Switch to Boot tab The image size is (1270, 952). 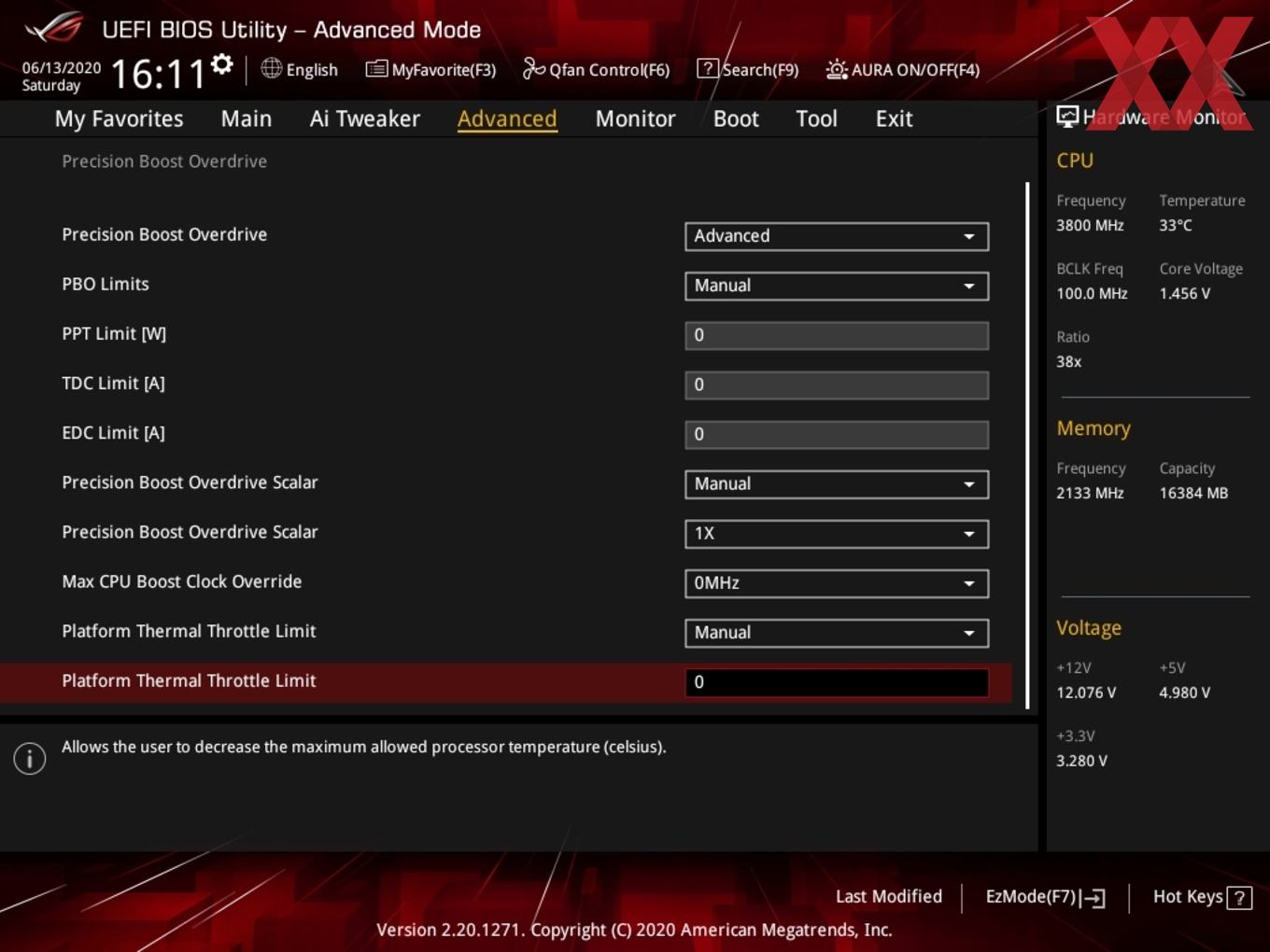click(x=736, y=119)
